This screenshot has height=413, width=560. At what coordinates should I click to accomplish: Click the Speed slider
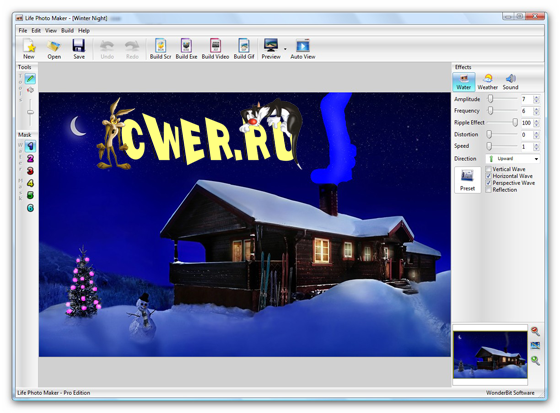pyautogui.click(x=502, y=146)
